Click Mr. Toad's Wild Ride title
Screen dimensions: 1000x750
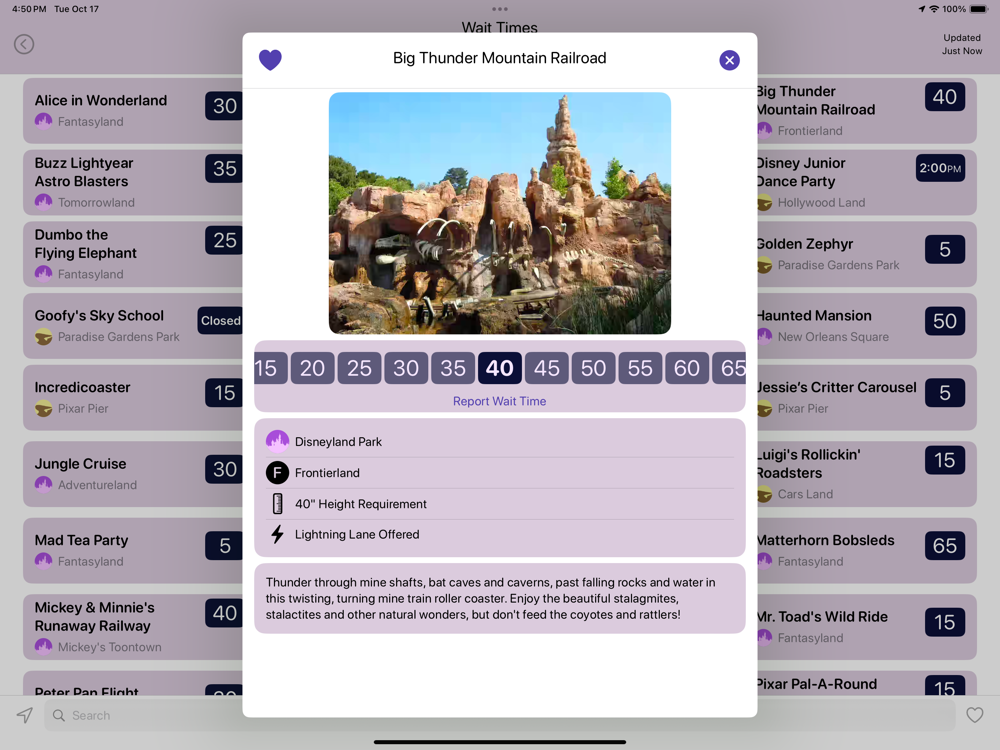[x=823, y=617]
